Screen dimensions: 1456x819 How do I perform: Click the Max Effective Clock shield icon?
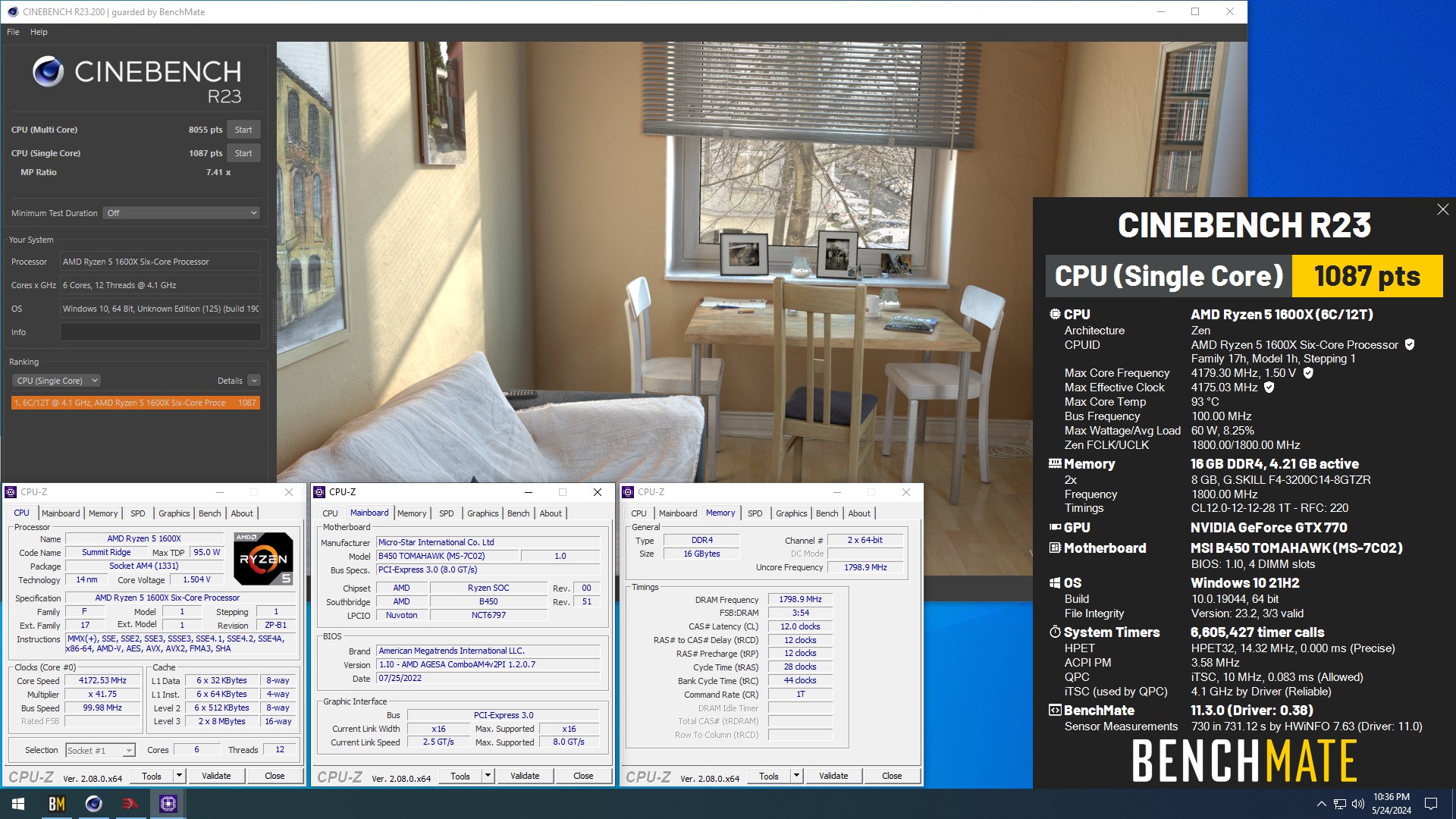click(1269, 388)
